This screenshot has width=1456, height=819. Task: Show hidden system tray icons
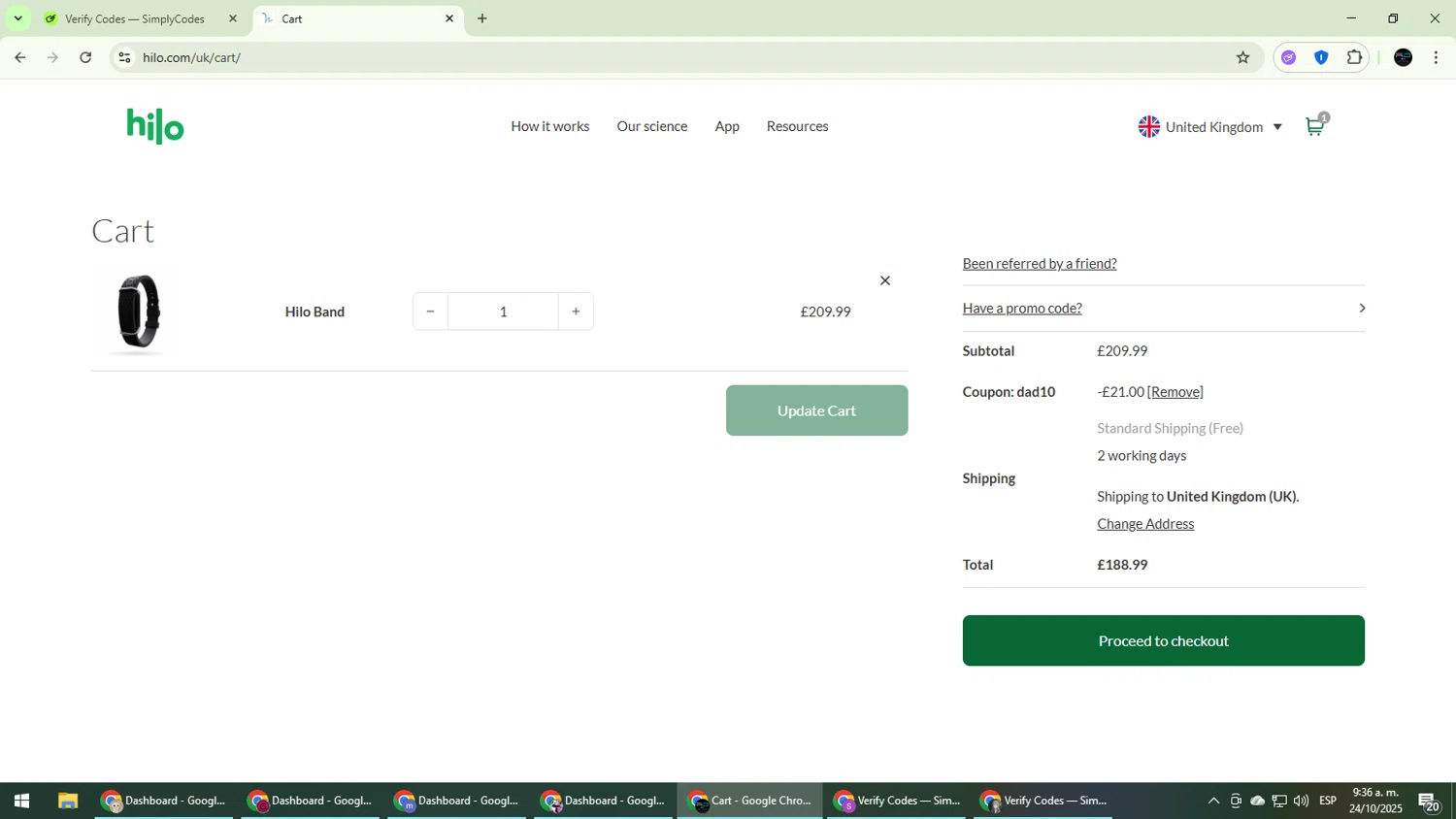tap(1212, 801)
